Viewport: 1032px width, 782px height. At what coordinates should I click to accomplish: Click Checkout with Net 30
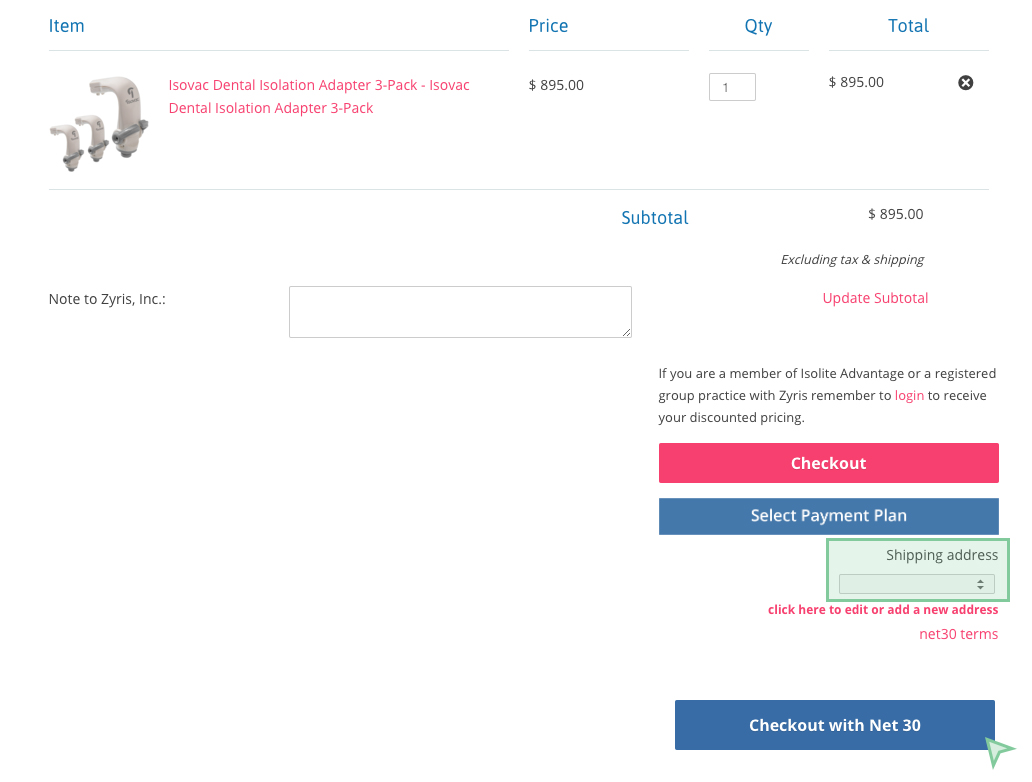click(x=834, y=724)
